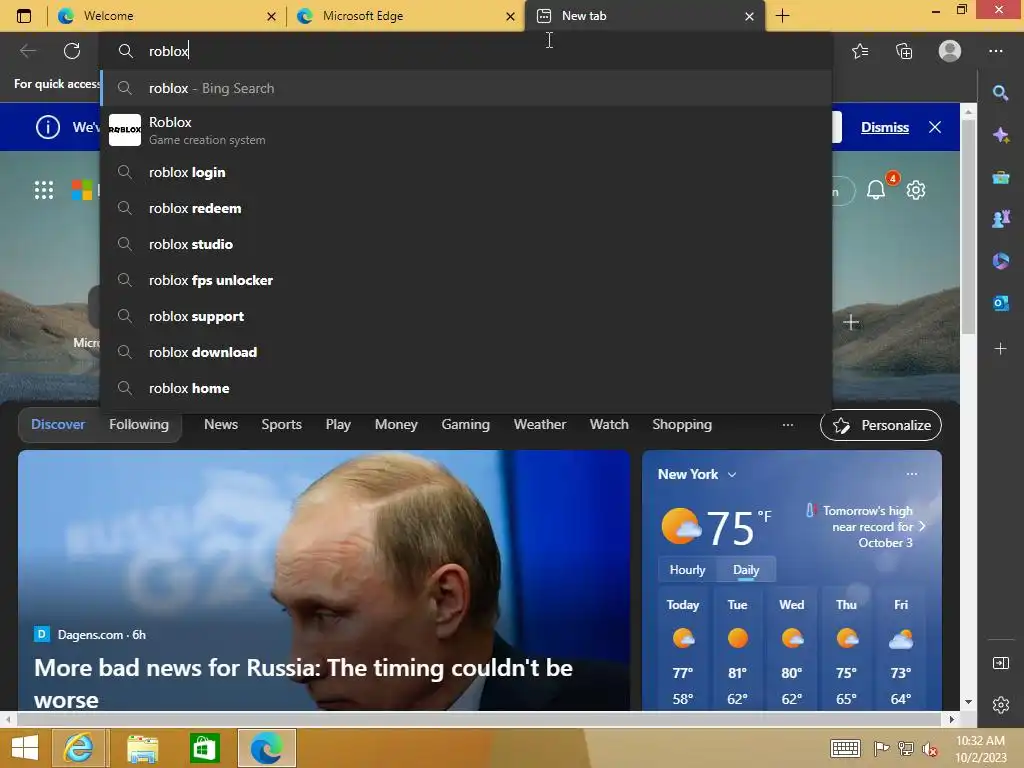
Task: Open touch keyboard tray icon
Action: (844, 748)
